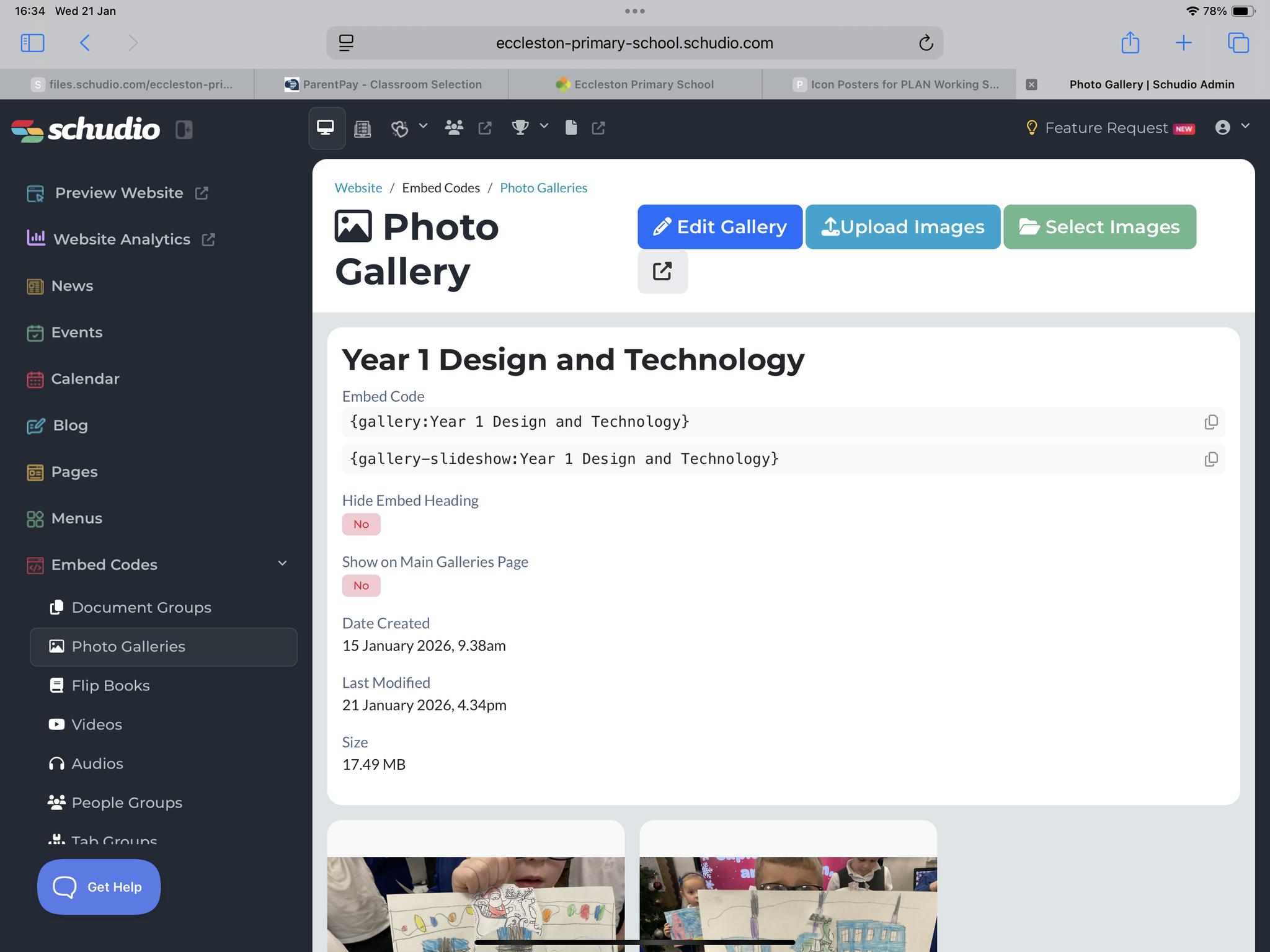Viewport: 1270px width, 952px height.
Task: Click the Upload Images button
Action: click(x=902, y=227)
